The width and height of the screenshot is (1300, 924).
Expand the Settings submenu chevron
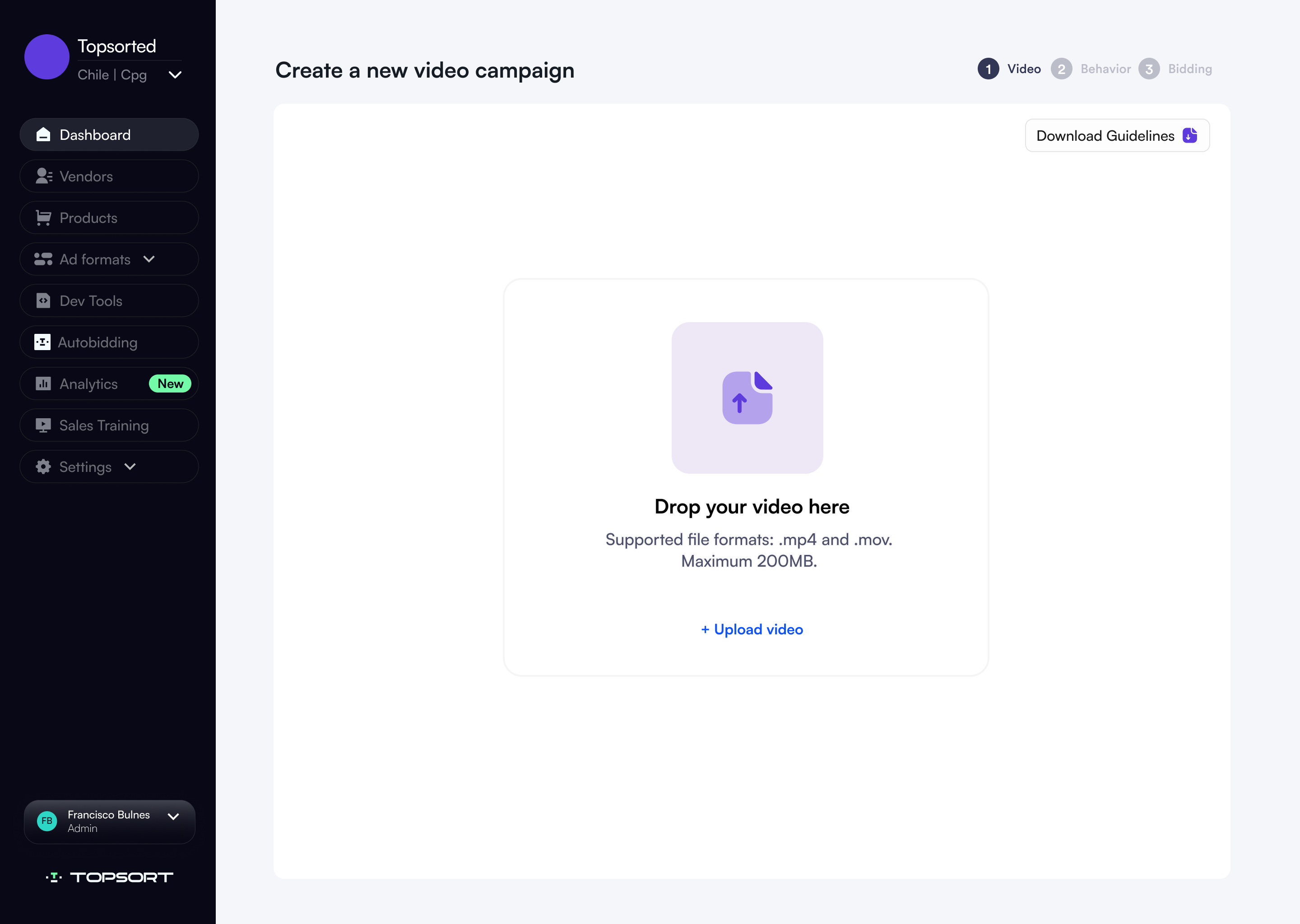click(x=130, y=467)
